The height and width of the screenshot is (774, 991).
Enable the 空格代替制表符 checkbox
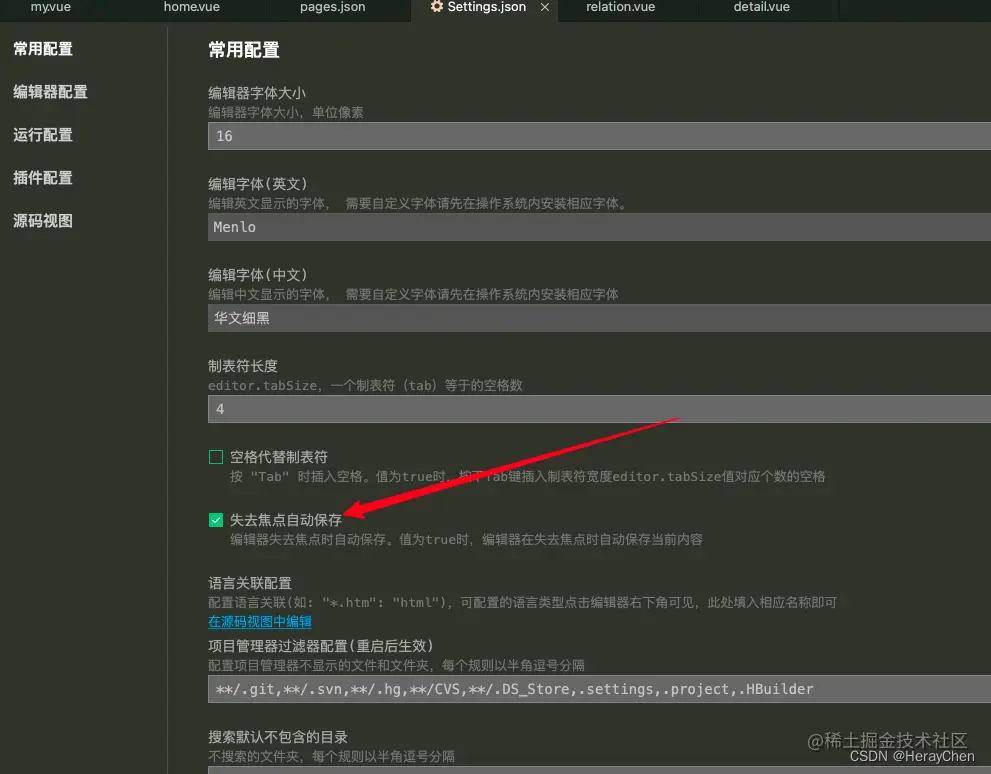click(x=215, y=456)
